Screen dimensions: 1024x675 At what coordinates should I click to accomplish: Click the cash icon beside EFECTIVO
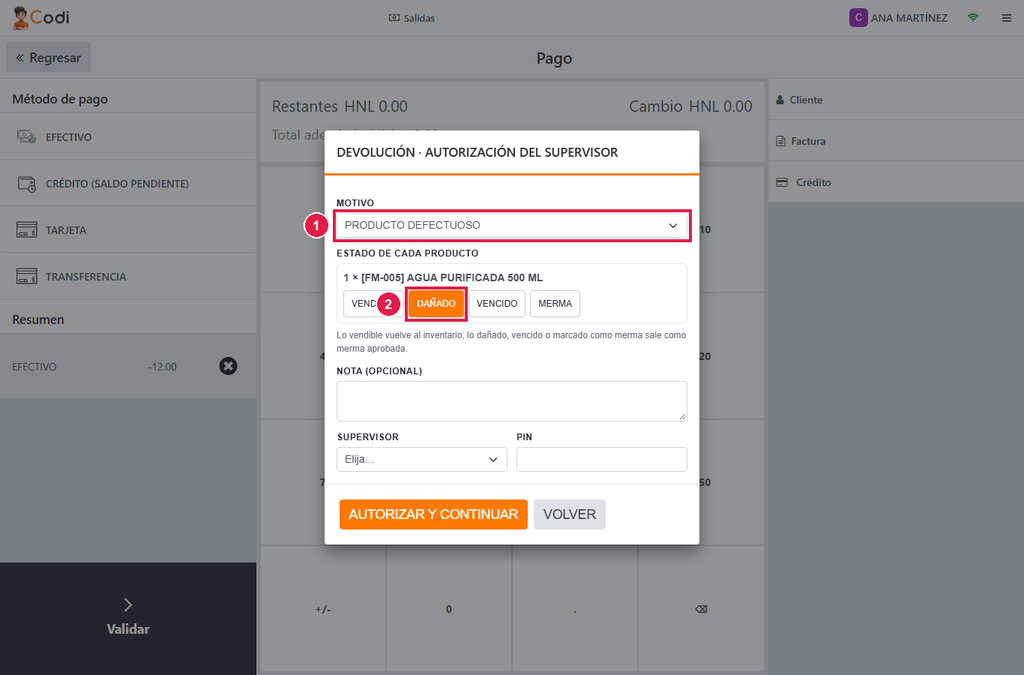point(26,136)
